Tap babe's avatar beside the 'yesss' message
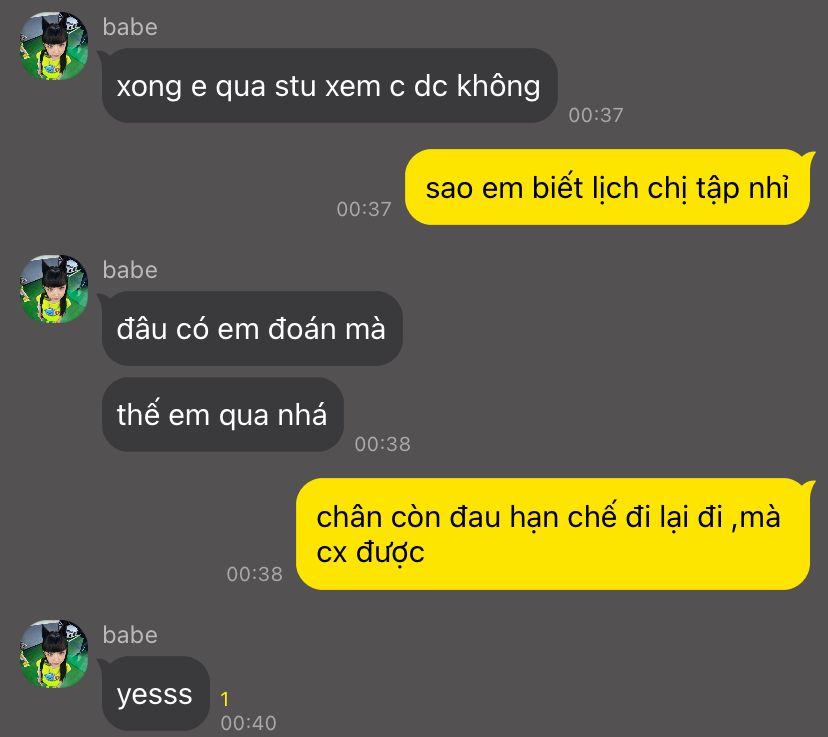This screenshot has width=828, height=737. pos(54,654)
